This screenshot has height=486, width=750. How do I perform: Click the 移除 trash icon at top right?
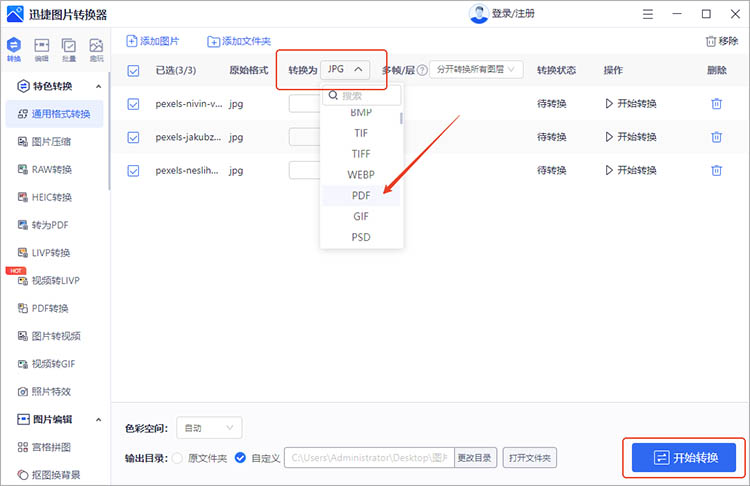coord(711,41)
